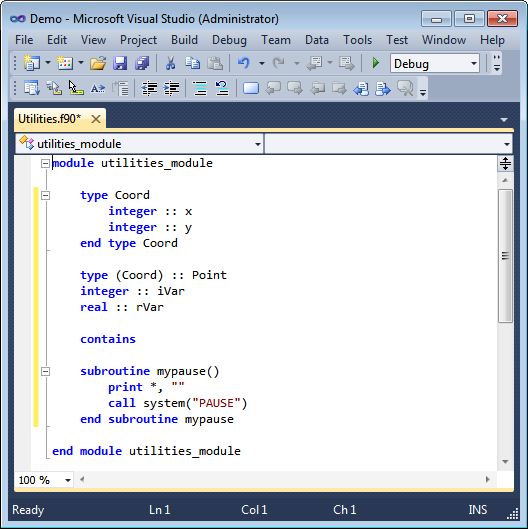Click the editor split-window handle above the scrollbar

[505, 164]
